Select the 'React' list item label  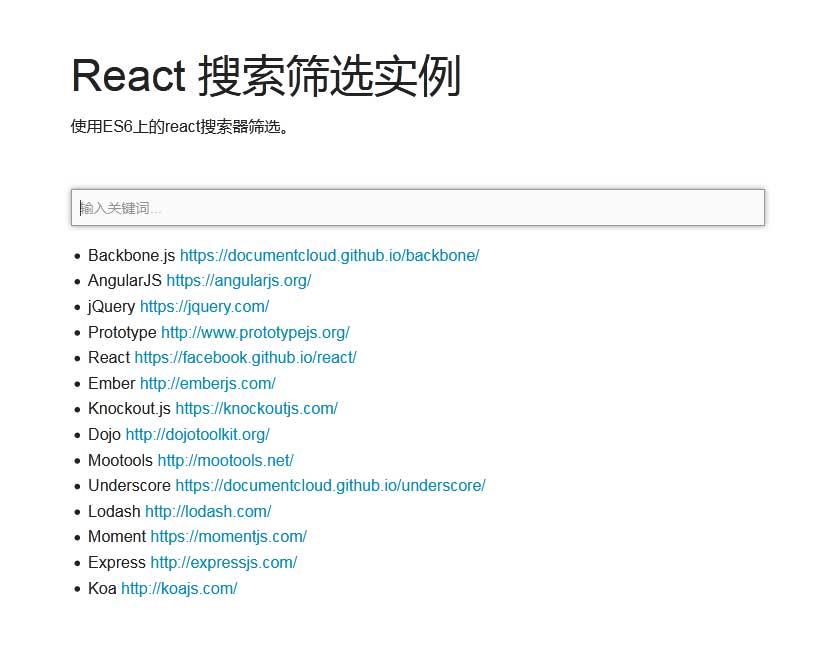click(109, 357)
